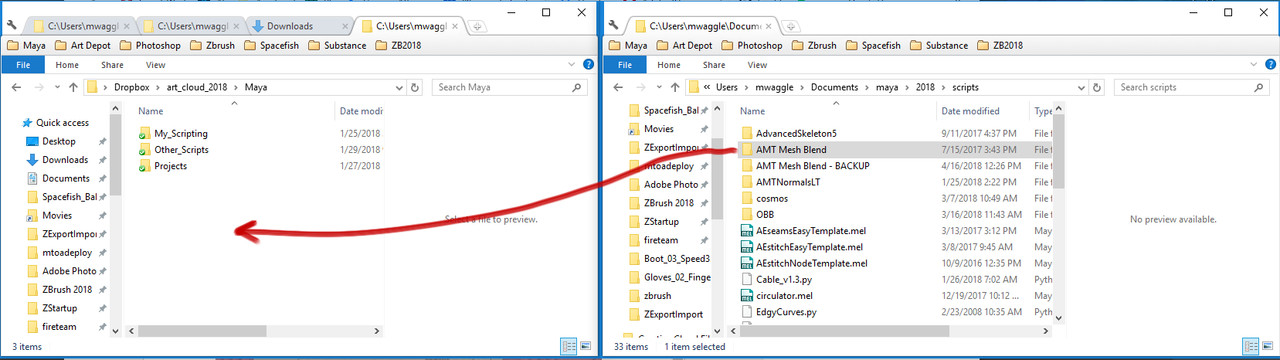Click Documents in right breadcrumb path
Image resolution: width=1280 pixels, height=360 pixels.
tap(834, 87)
